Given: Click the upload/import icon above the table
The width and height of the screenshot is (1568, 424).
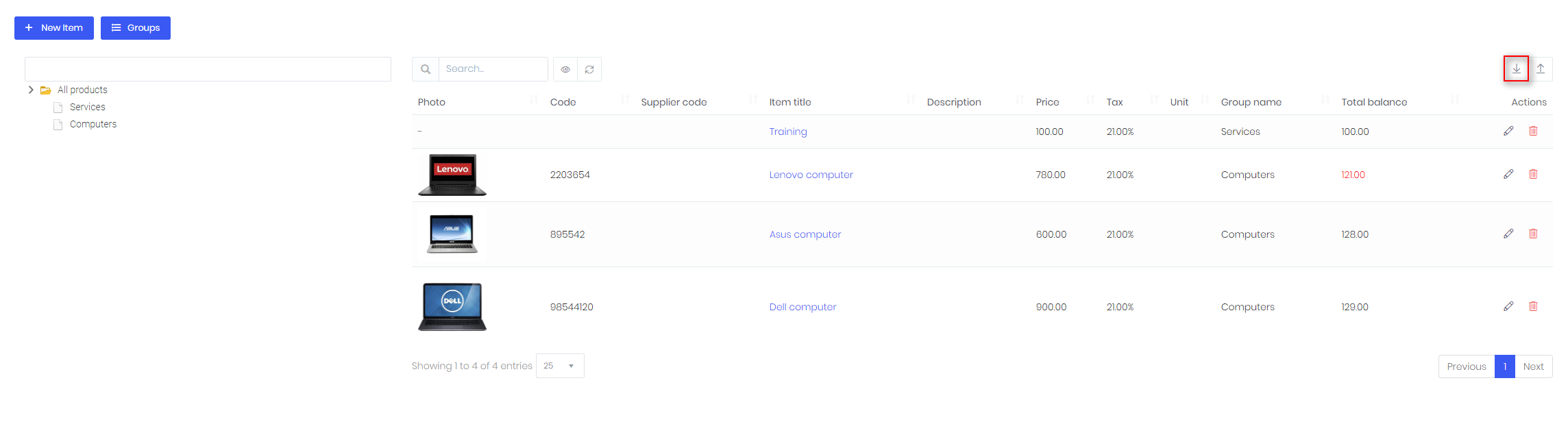Looking at the screenshot, I should [1541, 68].
